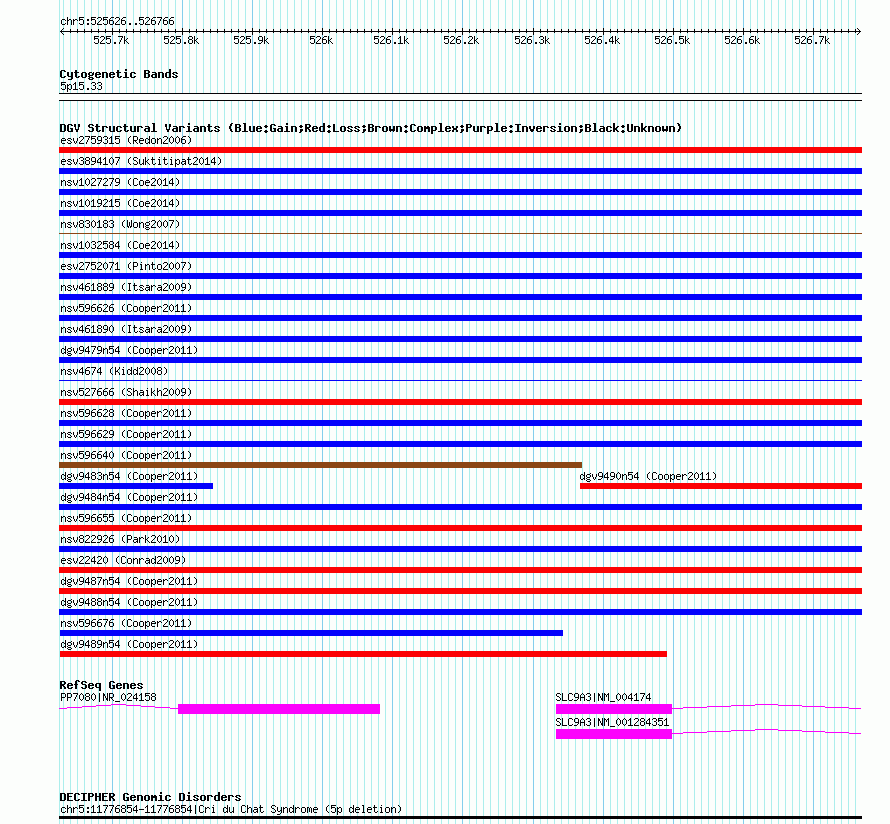Click the nsv1027279 (Coe2014) label
Viewport: 890px width, 824px height.
[120, 182]
